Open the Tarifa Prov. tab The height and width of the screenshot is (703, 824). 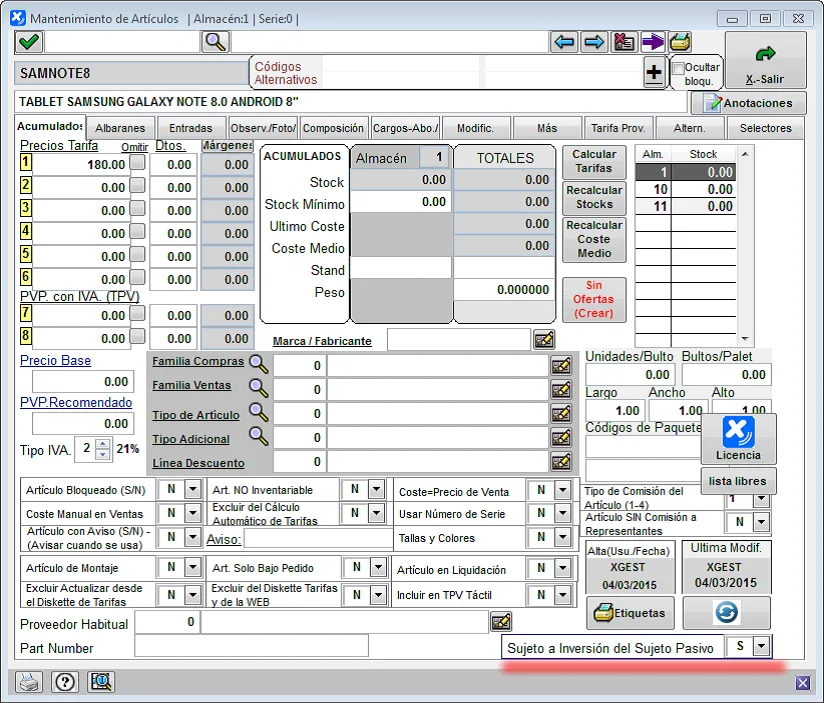pyautogui.click(x=618, y=128)
